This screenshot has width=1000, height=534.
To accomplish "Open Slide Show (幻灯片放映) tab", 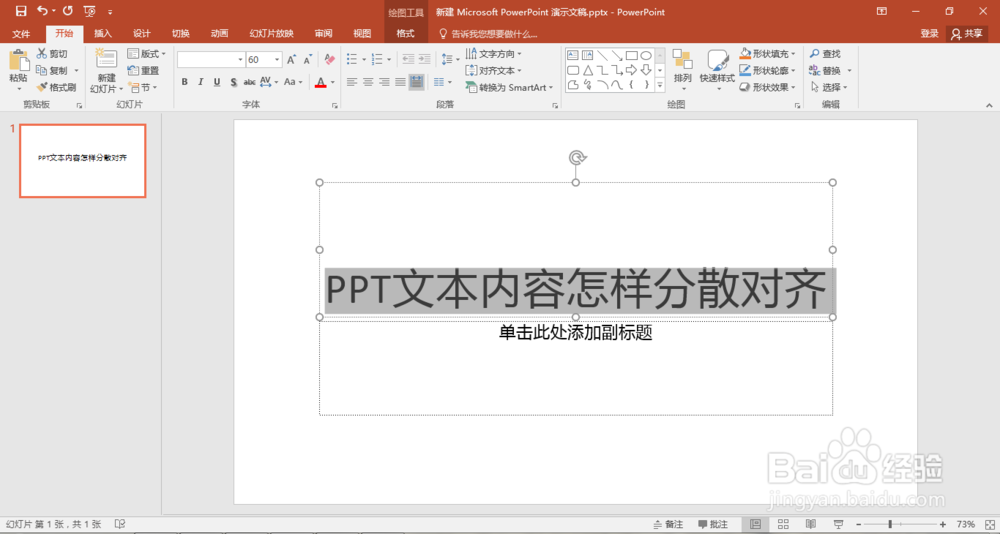I will point(272,34).
